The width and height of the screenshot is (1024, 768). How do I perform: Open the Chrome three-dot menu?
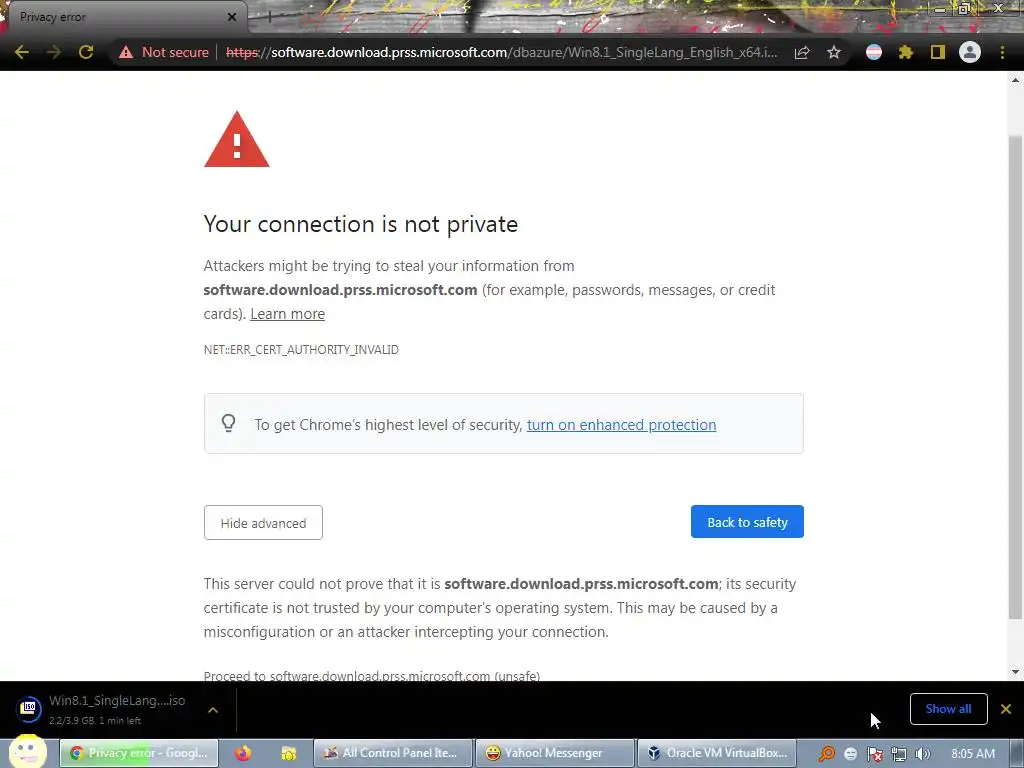(x=1002, y=52)
